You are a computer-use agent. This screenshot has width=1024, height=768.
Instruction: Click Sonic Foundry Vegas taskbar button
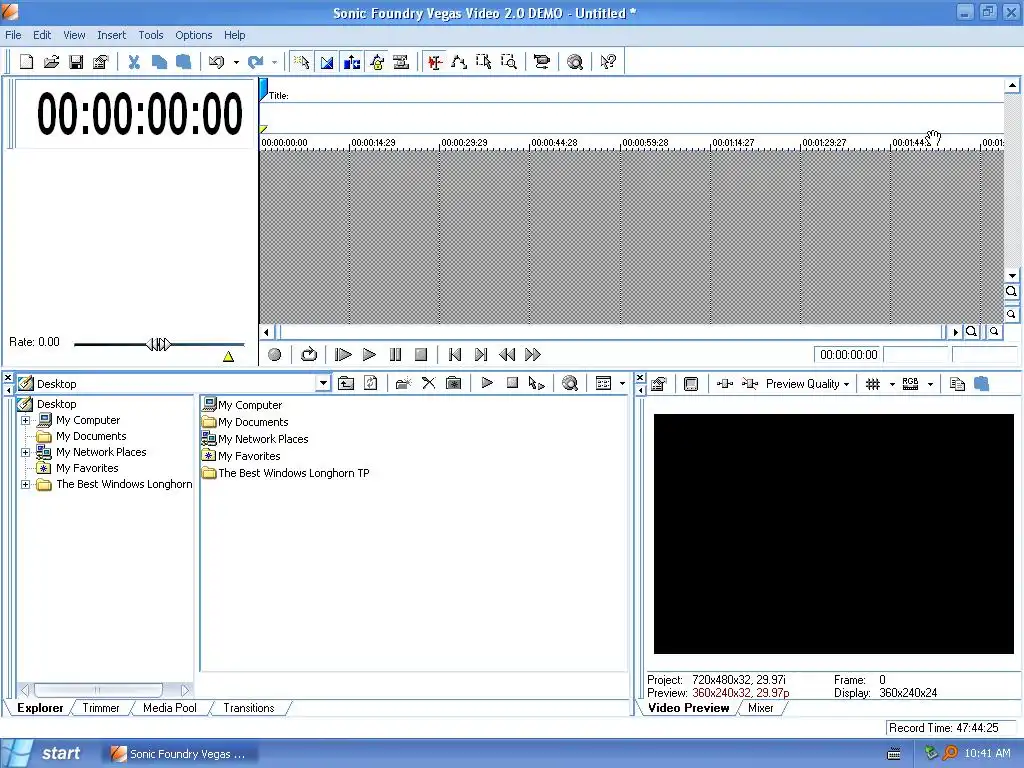tap(178, 754)
